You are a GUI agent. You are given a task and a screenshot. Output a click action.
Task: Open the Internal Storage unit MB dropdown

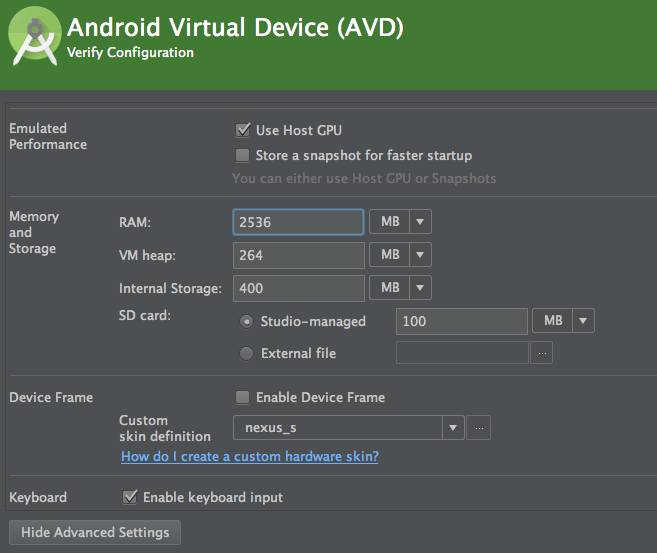(400, 288)
